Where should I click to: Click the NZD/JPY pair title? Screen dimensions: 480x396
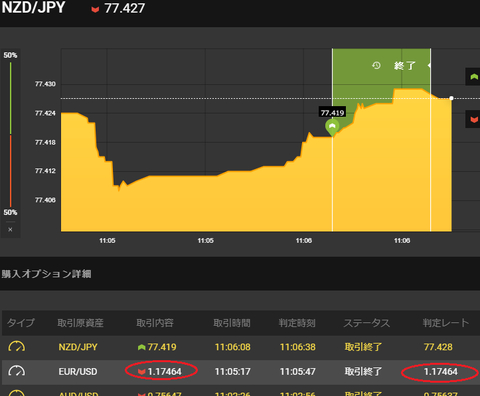(33, 8)
